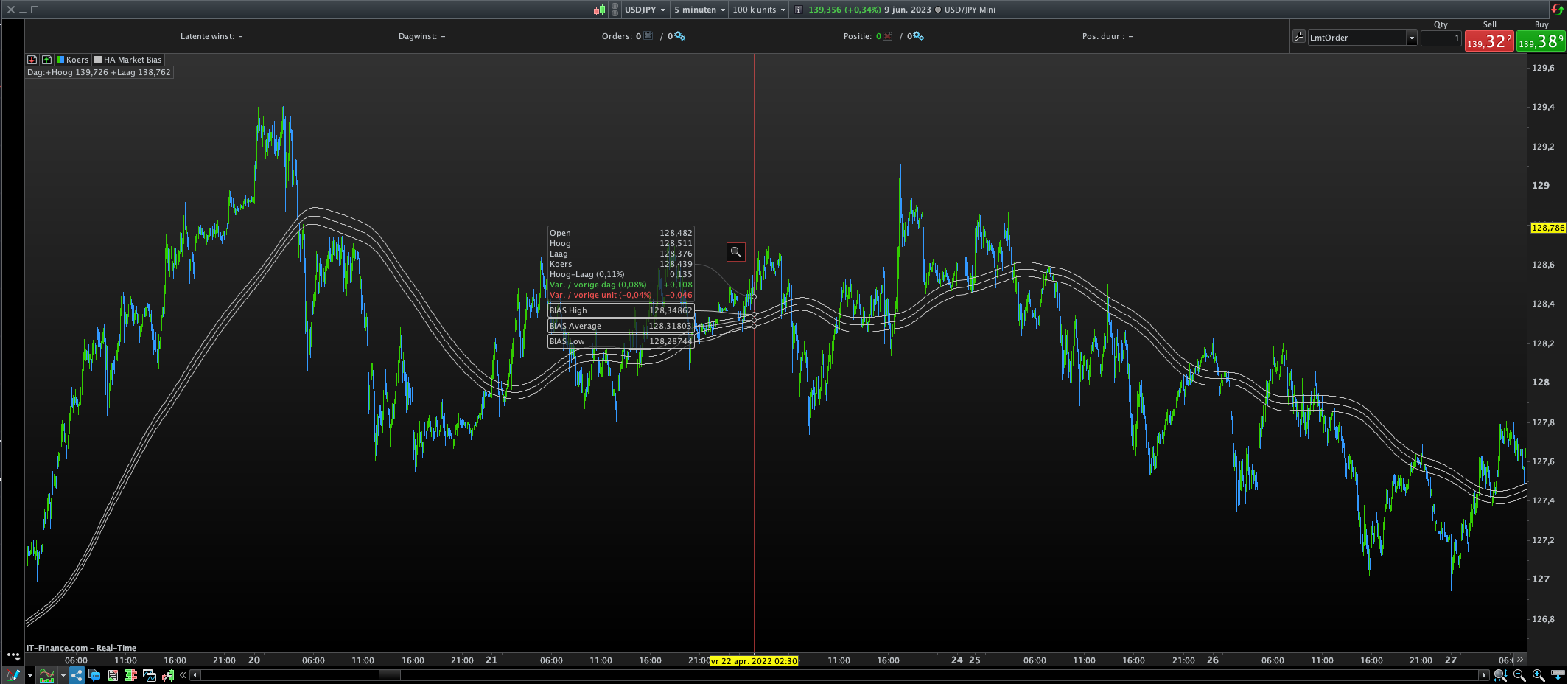
Task: Expand the drawing tools dropdown arrow
Action: 30,675
